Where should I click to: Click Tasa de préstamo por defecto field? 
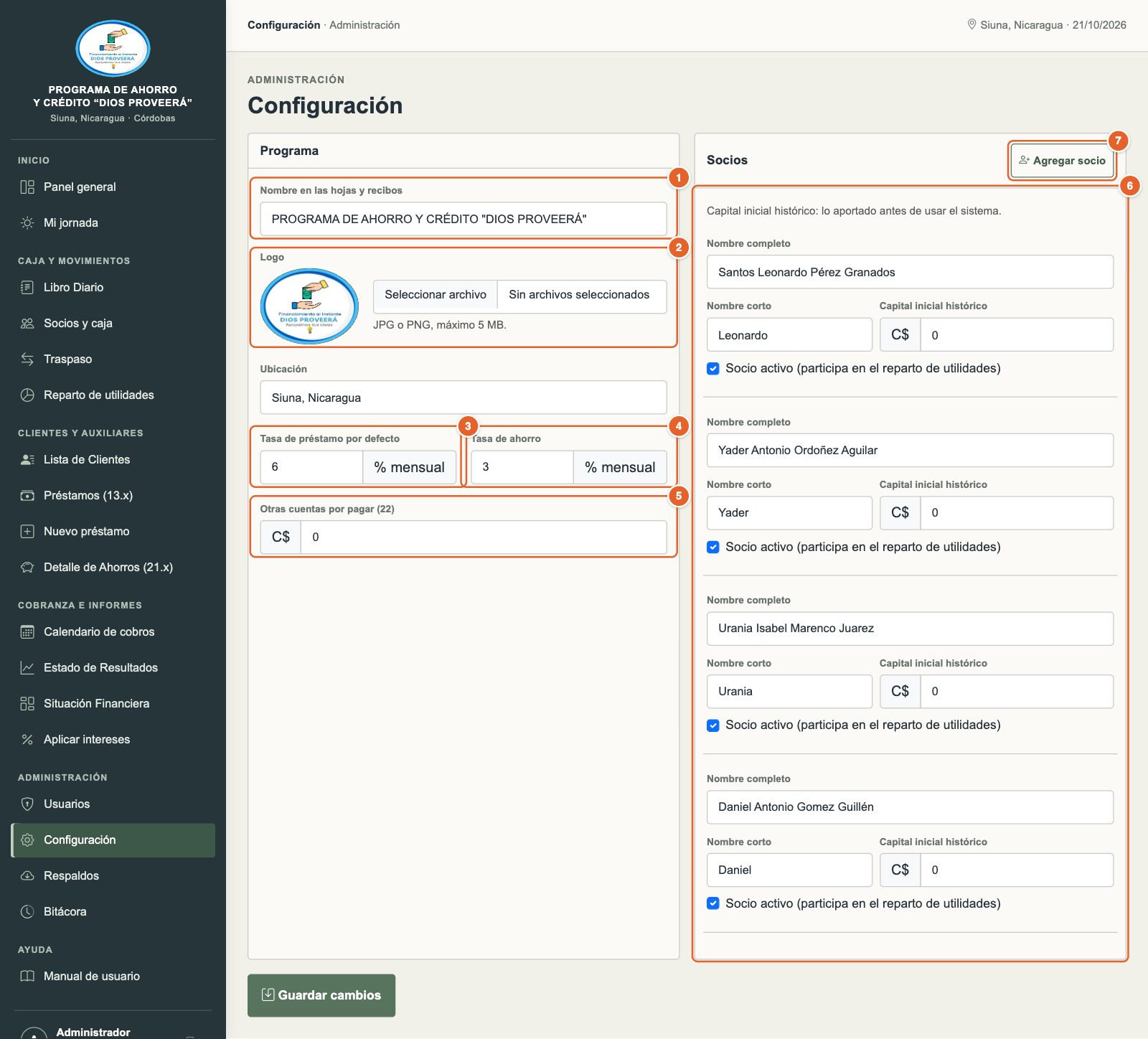pyautogui.click(x=311, y=467)
